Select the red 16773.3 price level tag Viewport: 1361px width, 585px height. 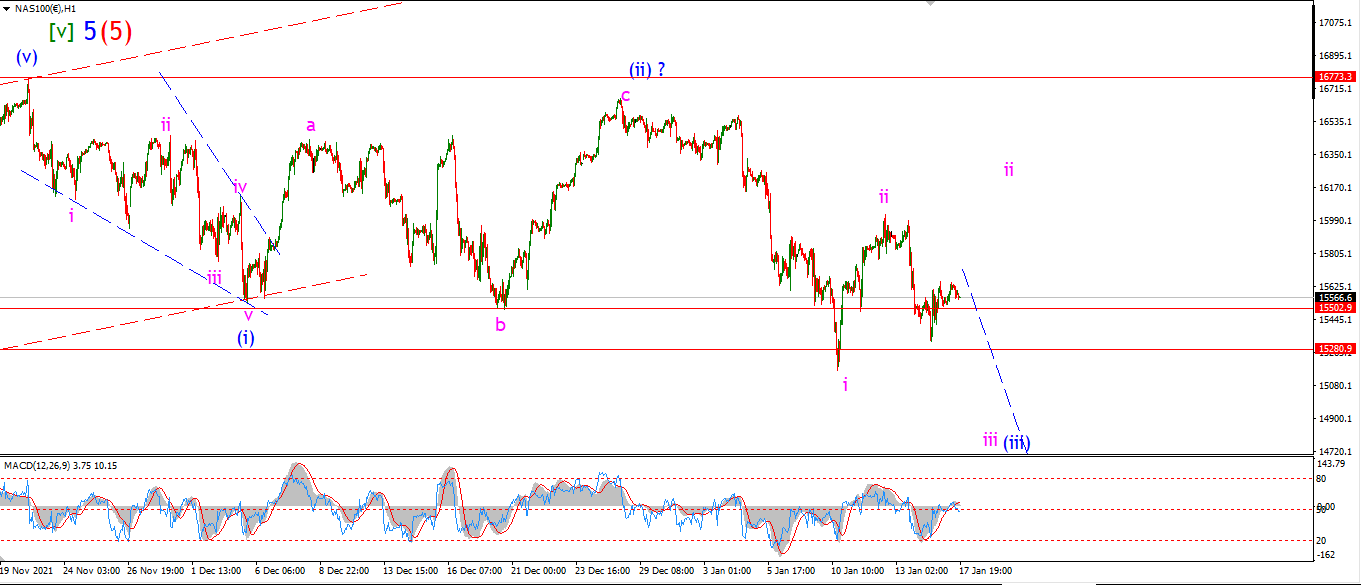point(1336,77)
